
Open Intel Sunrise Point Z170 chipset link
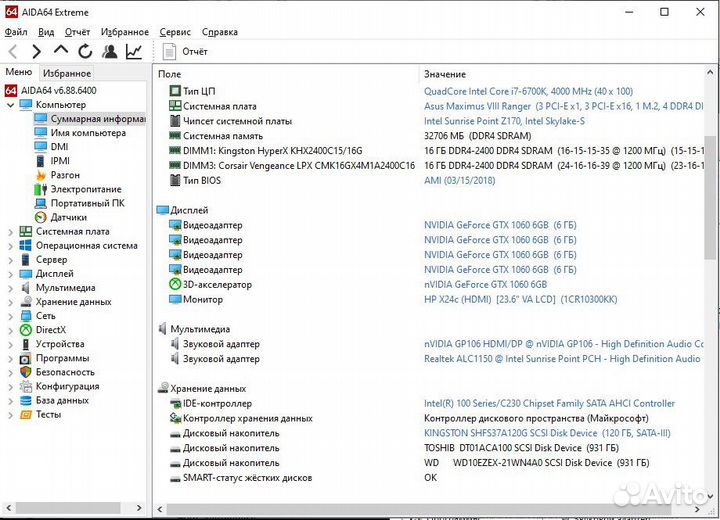[504, 121]
